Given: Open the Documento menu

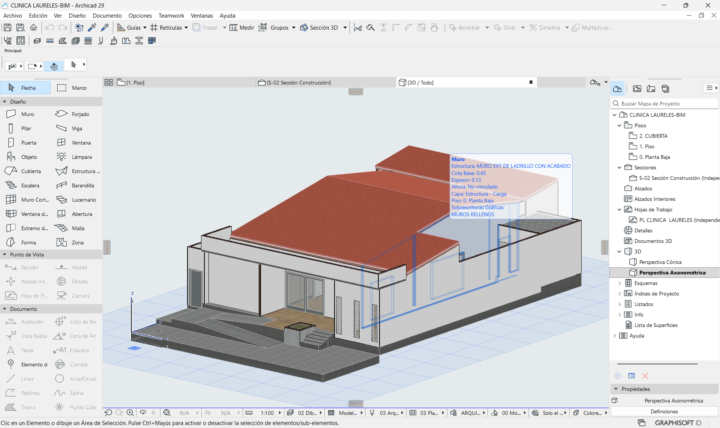Looking at the screenshot, I should pyautogui.click(x=107, y=16).
